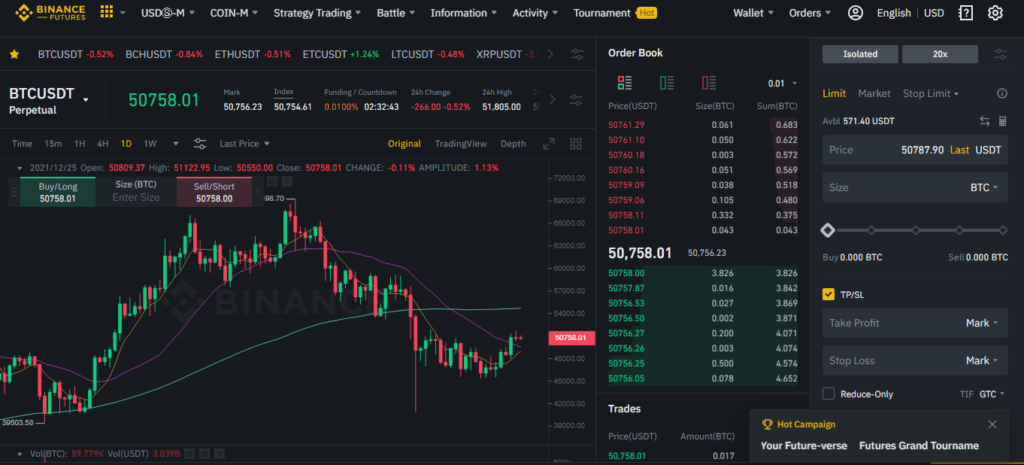Open the Battle menu
This screenshot has height=465, width=1024.
(396, 12)
